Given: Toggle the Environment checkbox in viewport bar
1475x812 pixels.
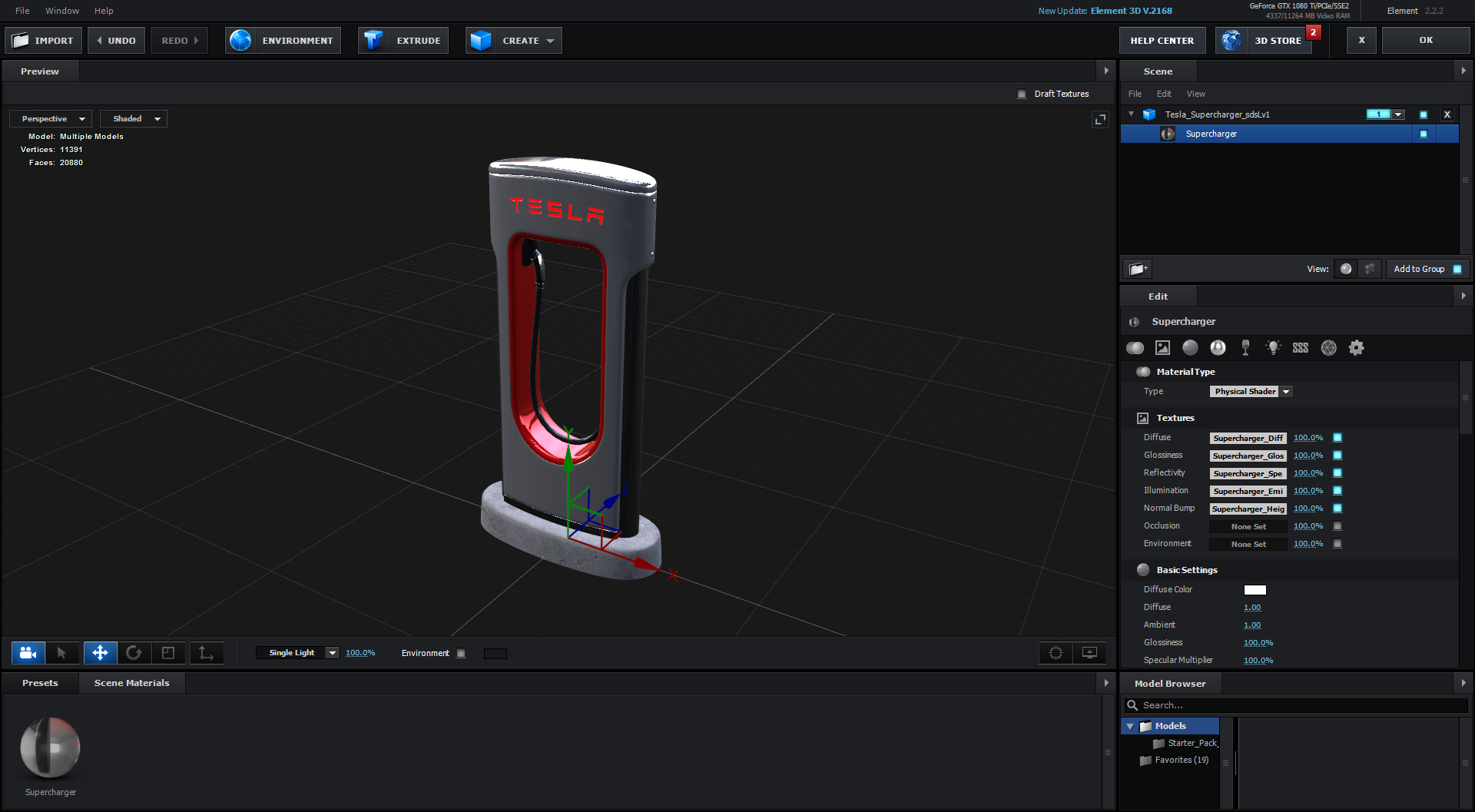Looking at the screenshot, I should [x=461, y=654].
